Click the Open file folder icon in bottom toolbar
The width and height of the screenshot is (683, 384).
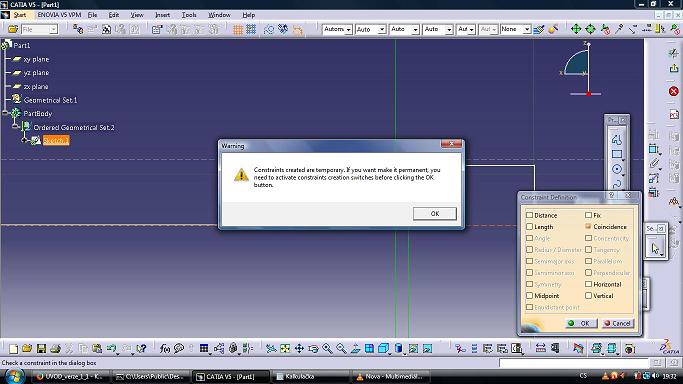[x=27, y=348]
